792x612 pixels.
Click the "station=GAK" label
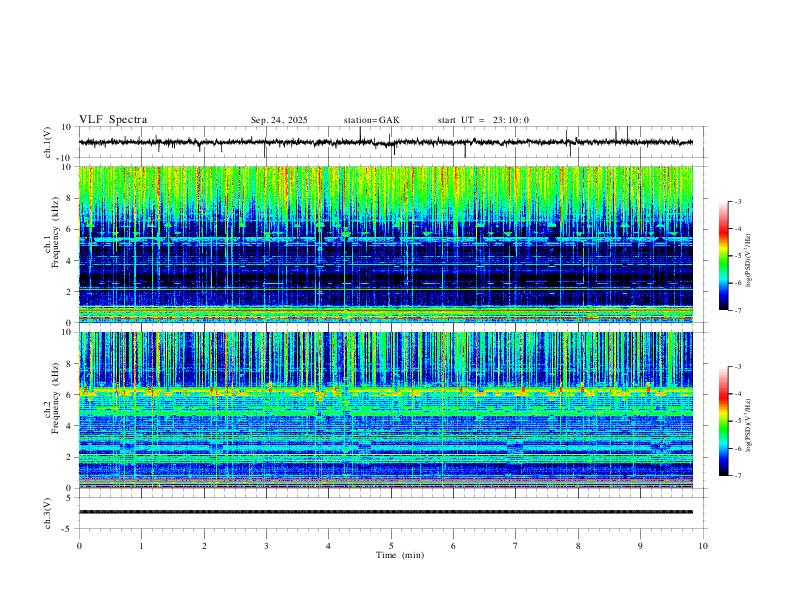pos(371,120)
